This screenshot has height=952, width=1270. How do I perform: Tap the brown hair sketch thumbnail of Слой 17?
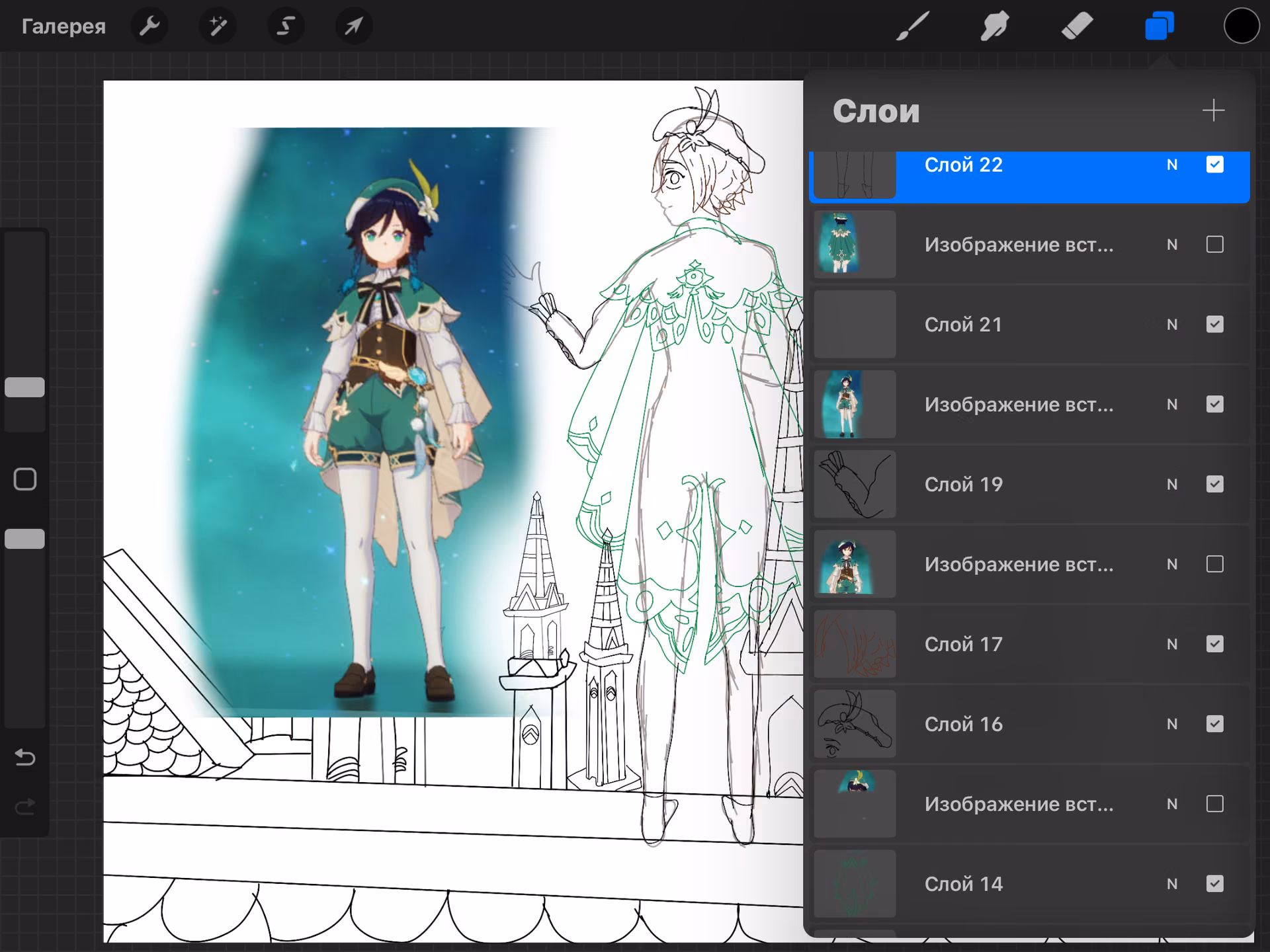(x=855, y=645)
